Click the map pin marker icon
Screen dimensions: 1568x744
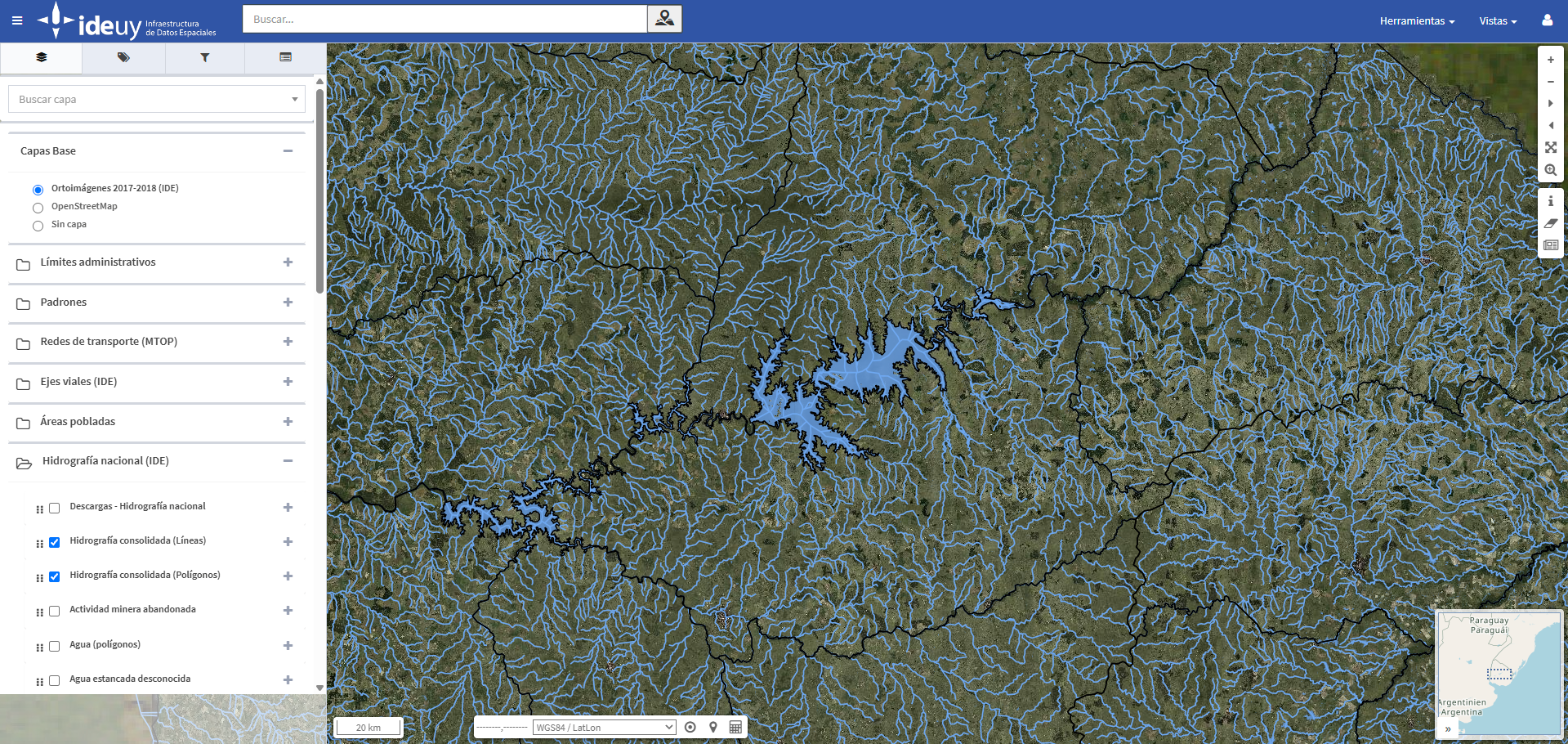pyautogui.click(x=713, y=727)
